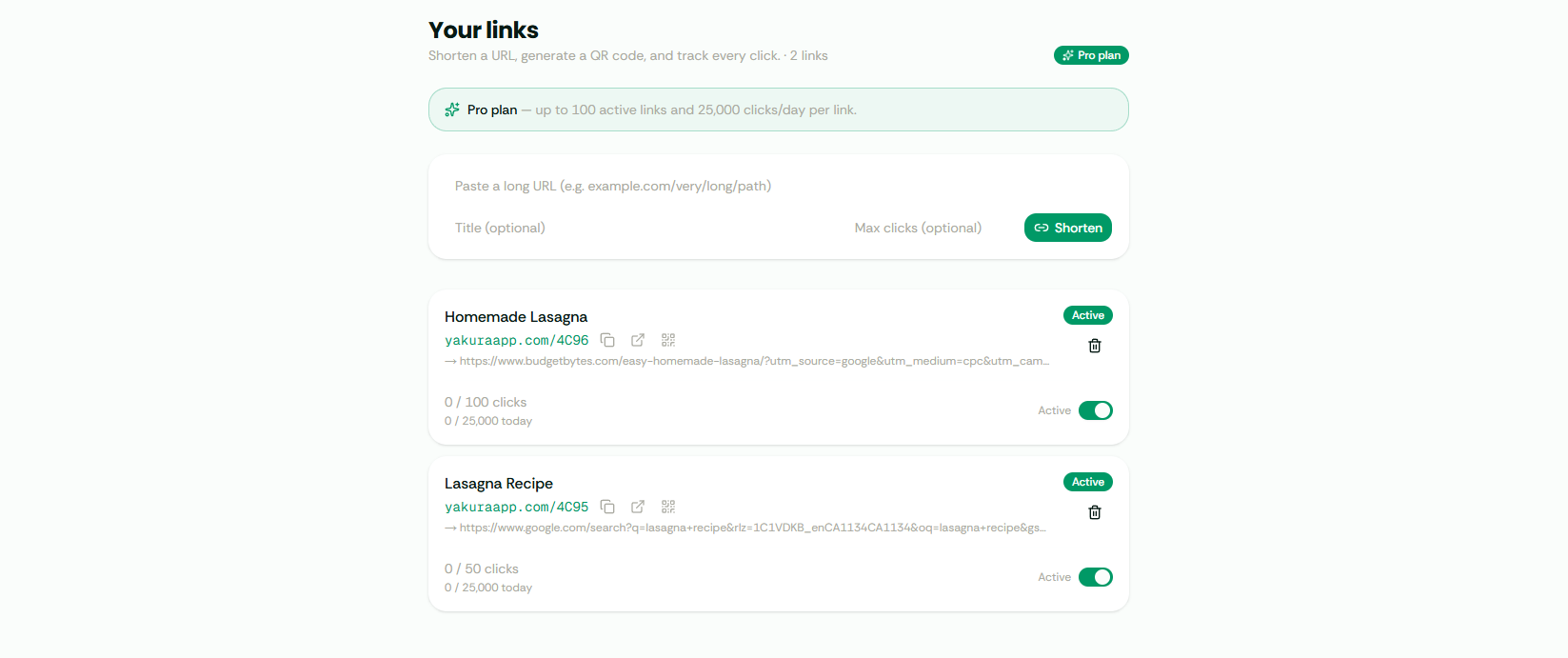The height and width of the screenshot is (658, 1568).
Task: Copy the yakuraapp.com/4C95 short link
Action: [607, 507]
